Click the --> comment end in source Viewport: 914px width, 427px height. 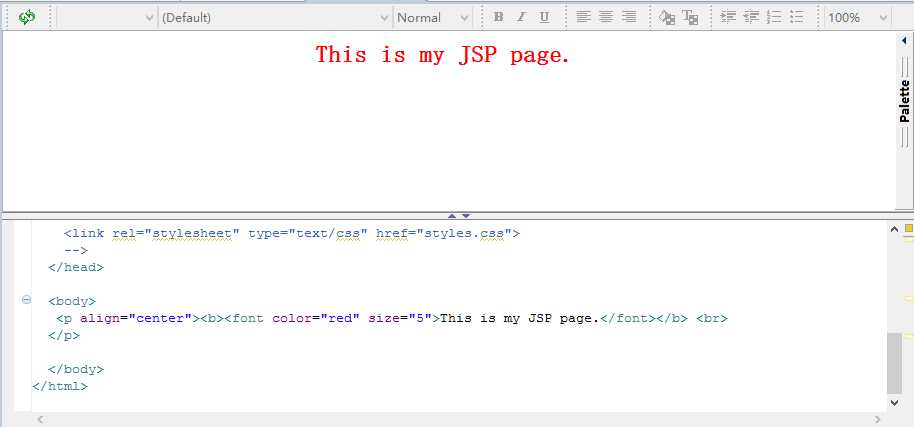[76, 250]
